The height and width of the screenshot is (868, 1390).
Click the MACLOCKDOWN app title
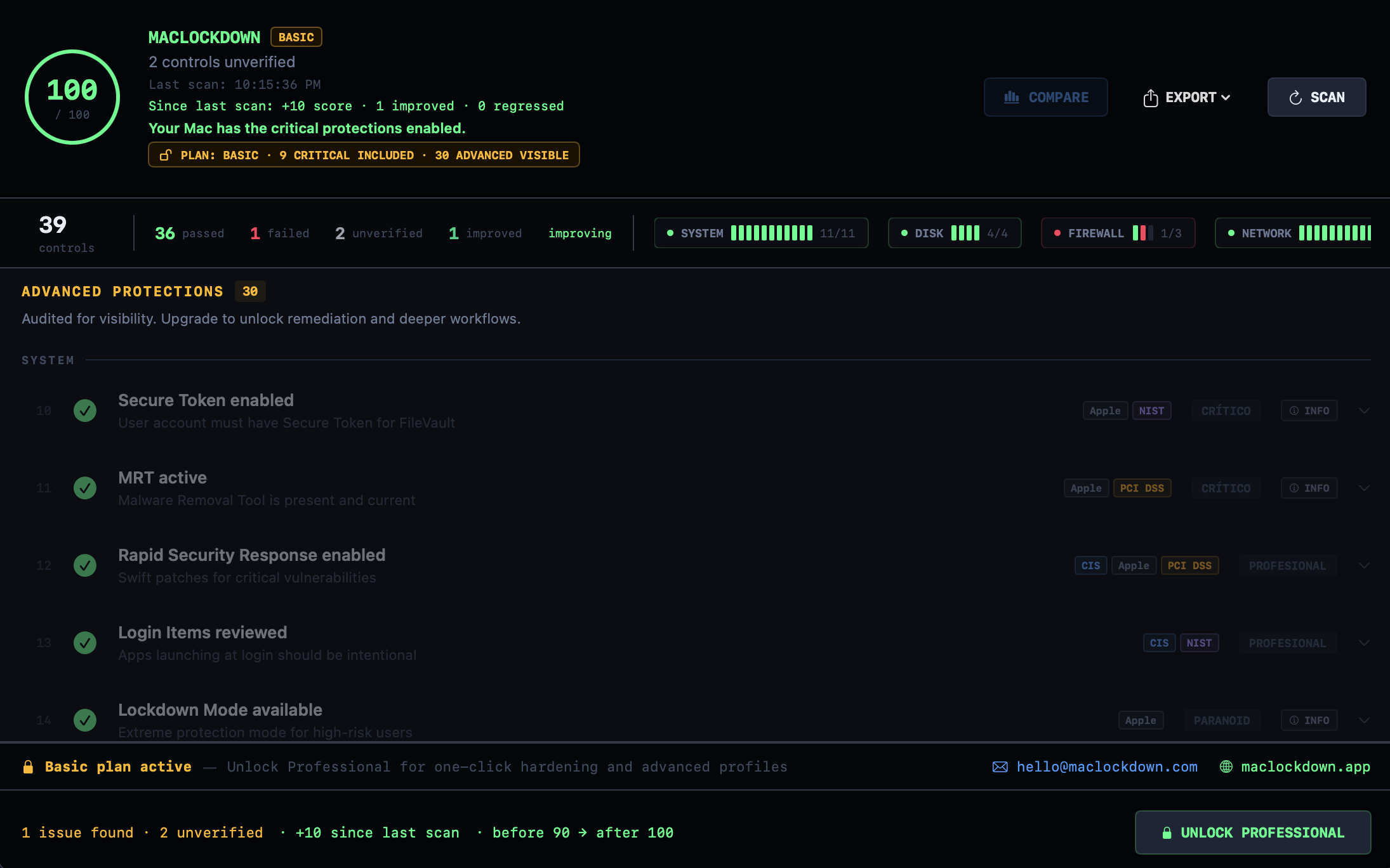click(x=204, y=37)
